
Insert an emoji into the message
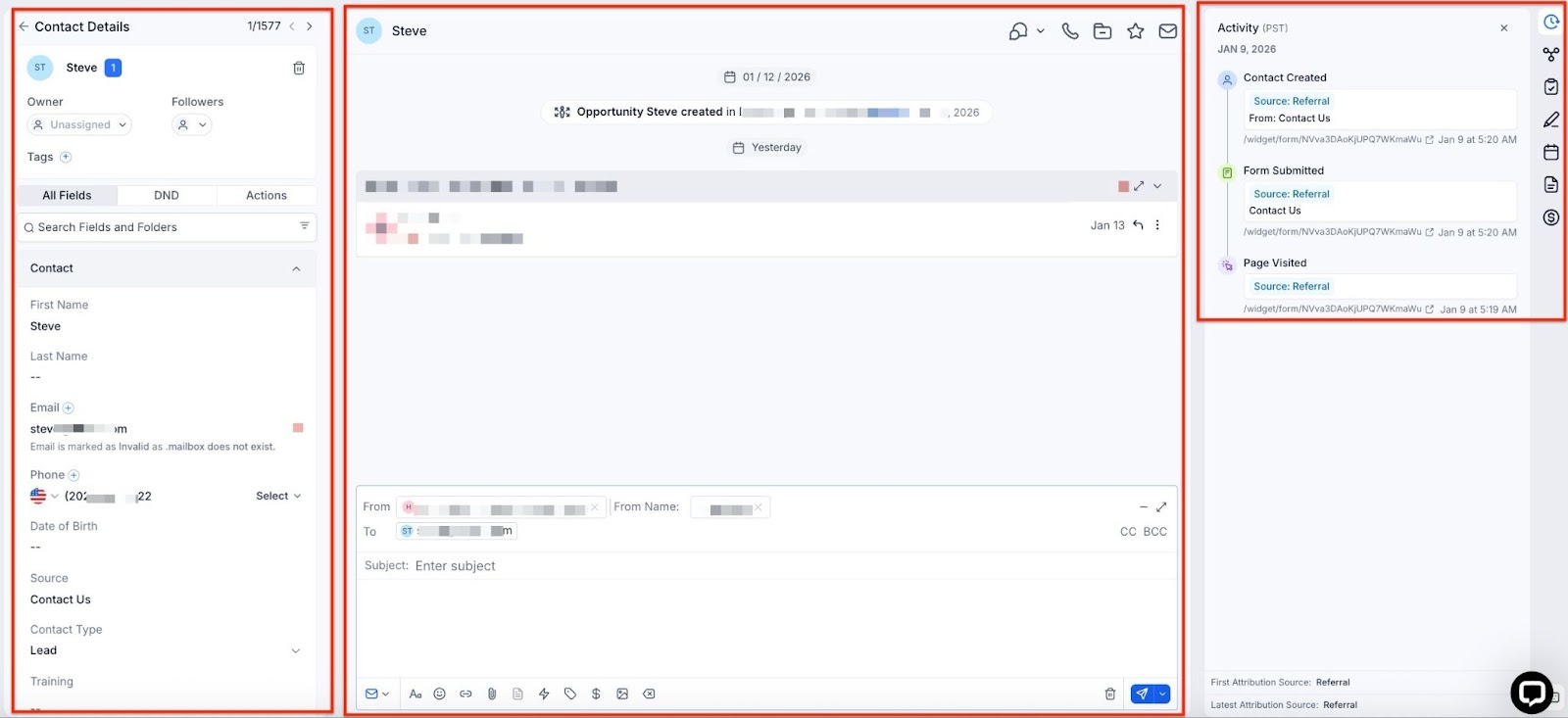click(440, 694)
